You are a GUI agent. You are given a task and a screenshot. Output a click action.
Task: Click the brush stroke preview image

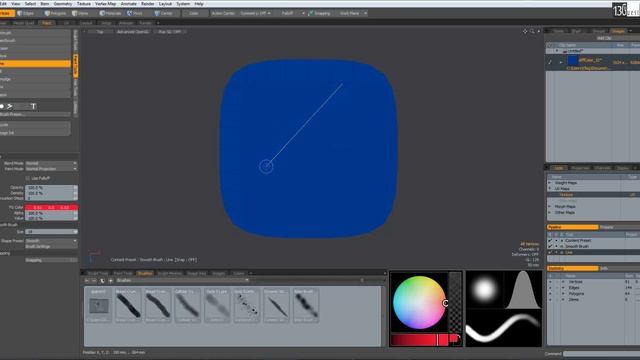504,328
